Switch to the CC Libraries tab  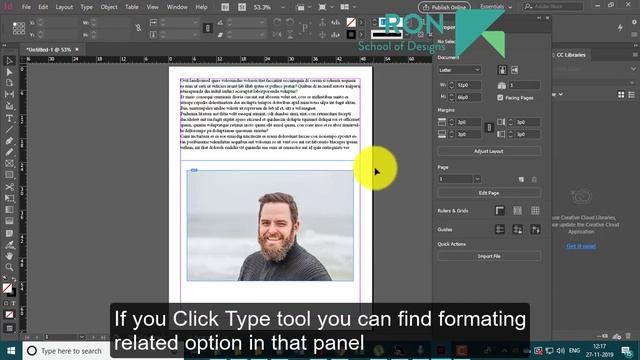[571, 55]
